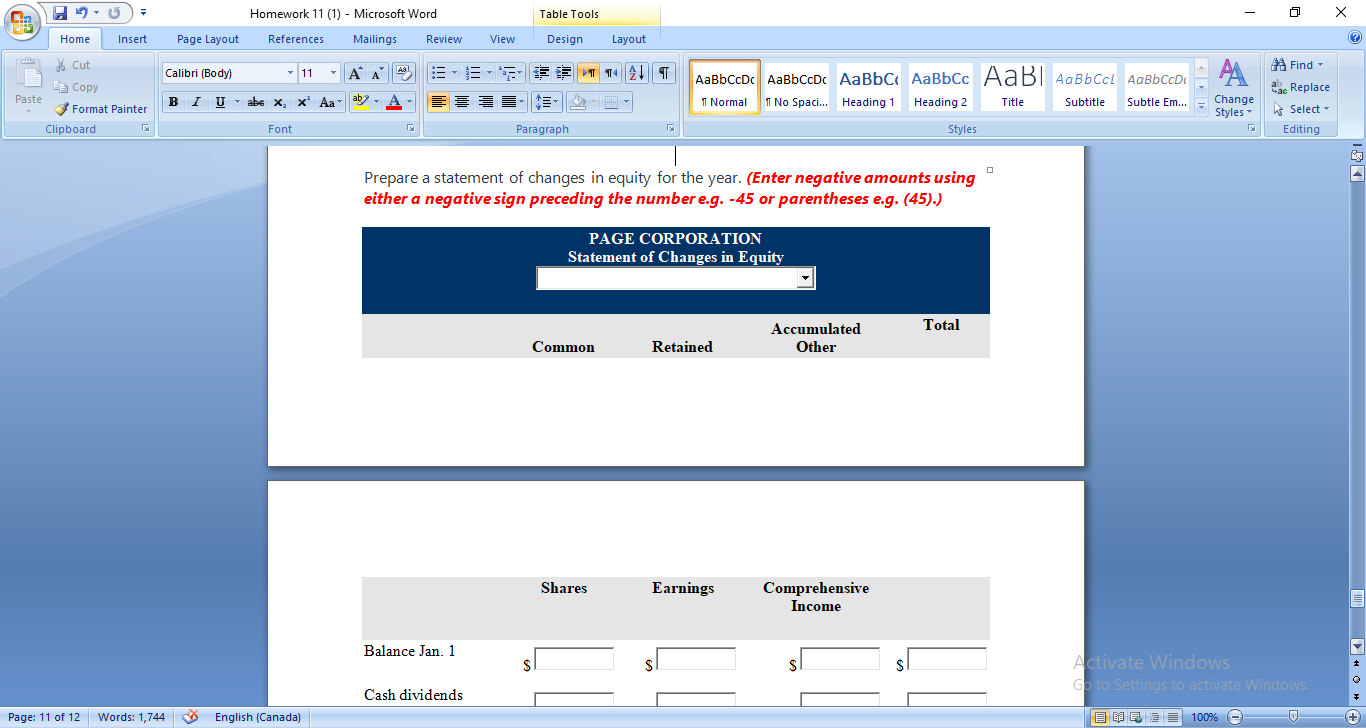The image size is (1366, 728).
Task: Center-align the selected text
Action: pos(461,102)
